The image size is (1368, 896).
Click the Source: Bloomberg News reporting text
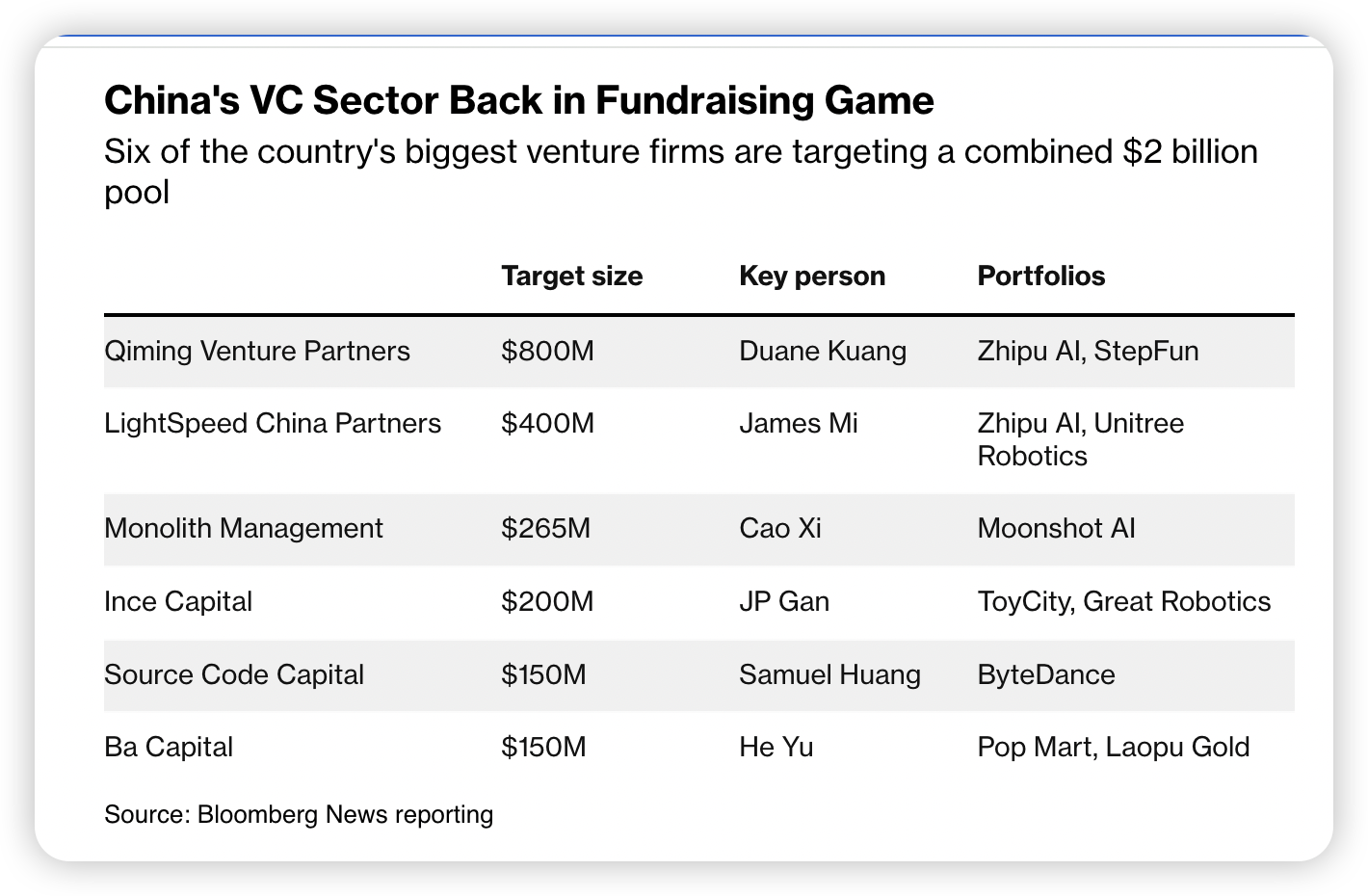coord(299,815)
